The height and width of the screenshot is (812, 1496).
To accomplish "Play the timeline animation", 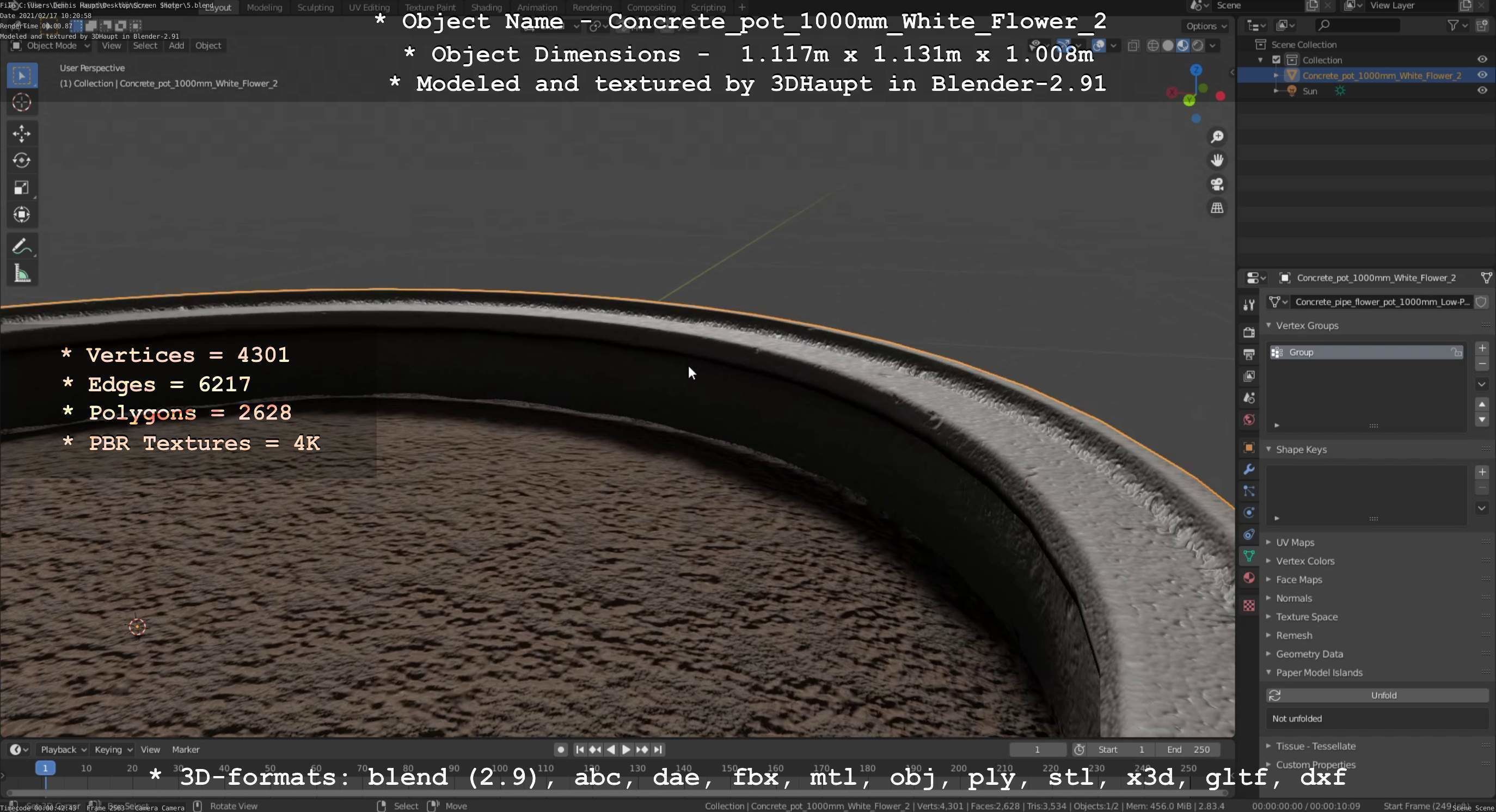I will [x=626, y=749].
